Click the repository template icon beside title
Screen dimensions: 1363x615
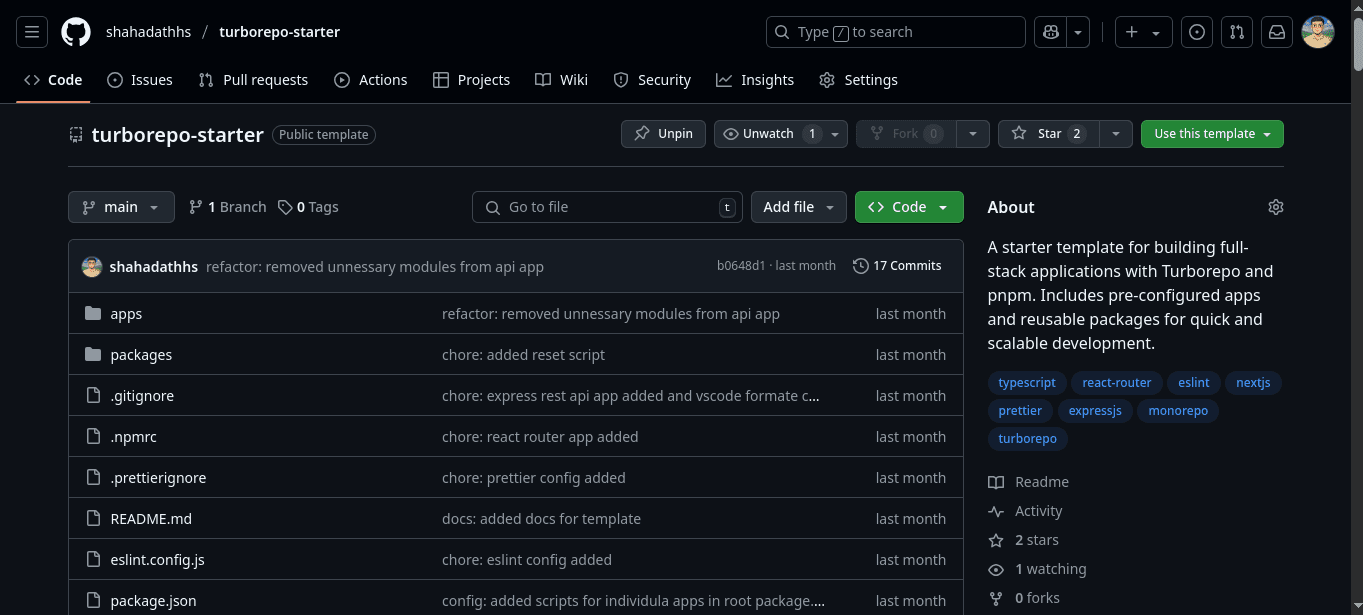pyautogui.click(x=76, y=134)
